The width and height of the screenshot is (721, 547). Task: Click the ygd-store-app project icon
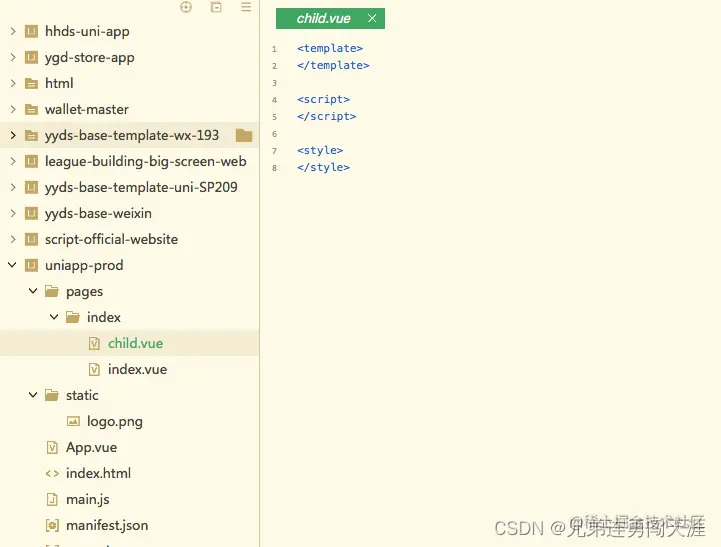tap(31, 57)
